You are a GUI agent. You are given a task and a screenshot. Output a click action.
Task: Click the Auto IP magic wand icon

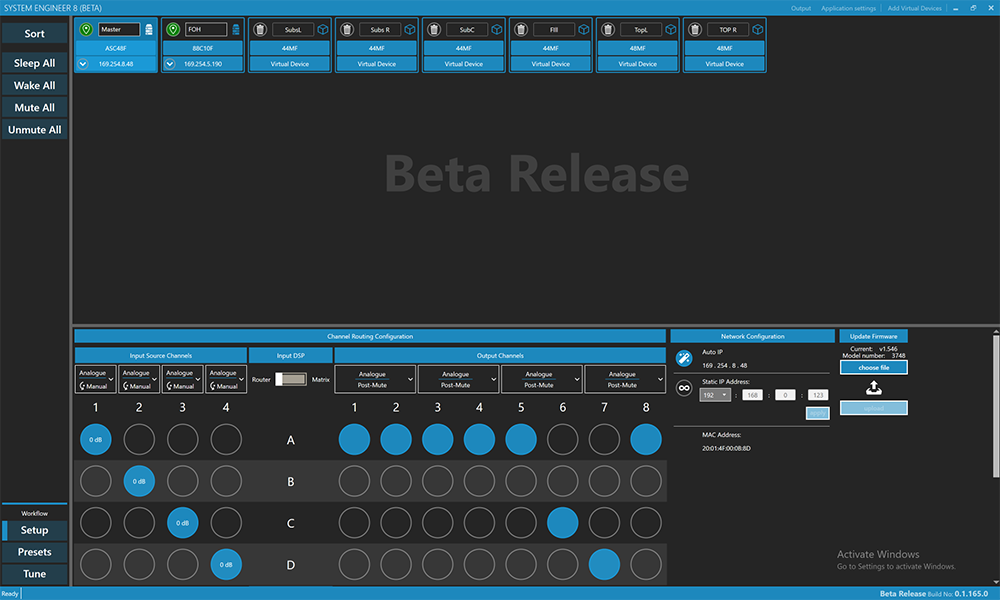click(x=684, y=358)
